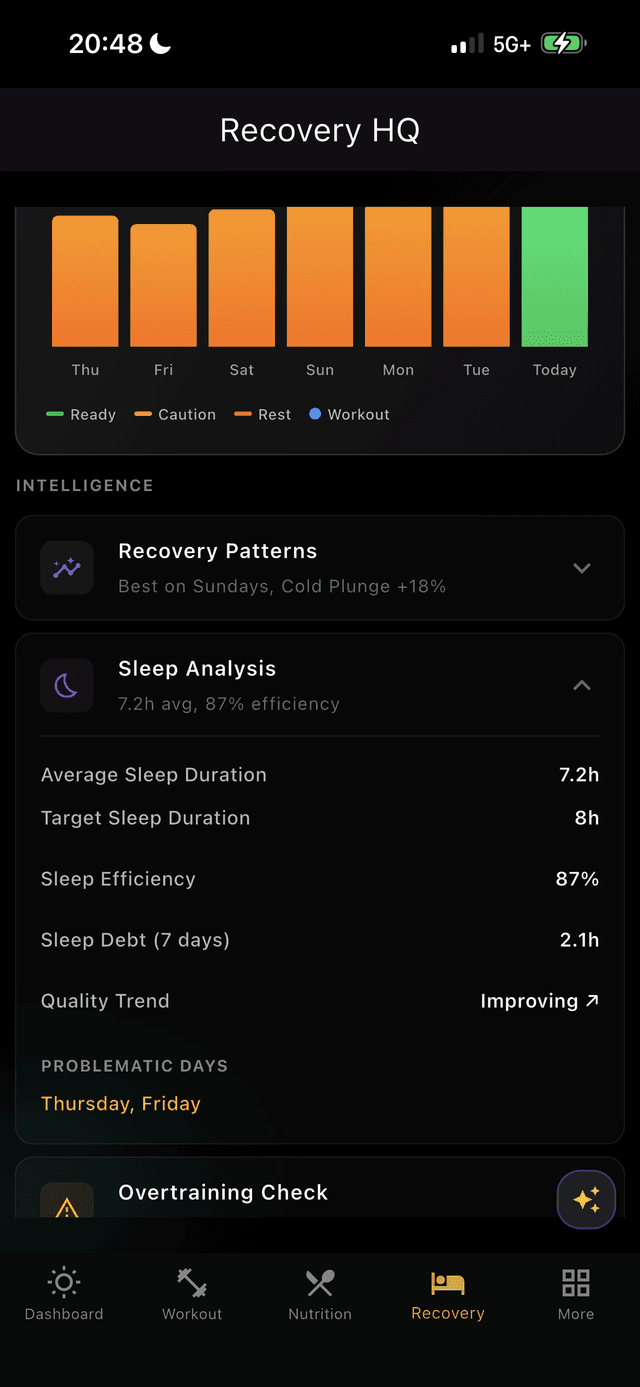Collapse the Sleep Analysis section
This screenshot has height=1387, width=640.
[x=582, y=685]
